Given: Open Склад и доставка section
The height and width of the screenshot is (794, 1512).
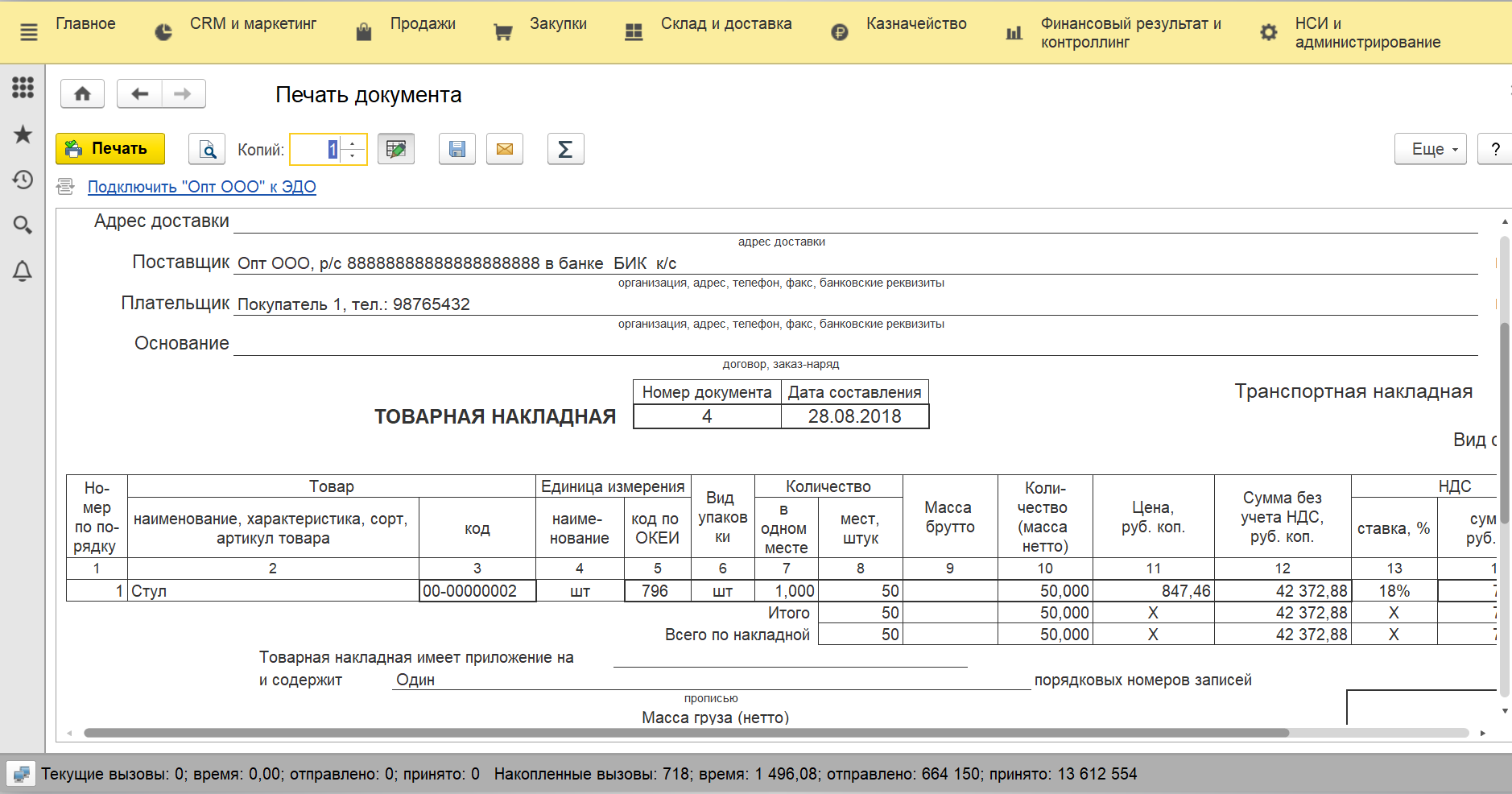Looking at the screenshot, I should (726, 23).
